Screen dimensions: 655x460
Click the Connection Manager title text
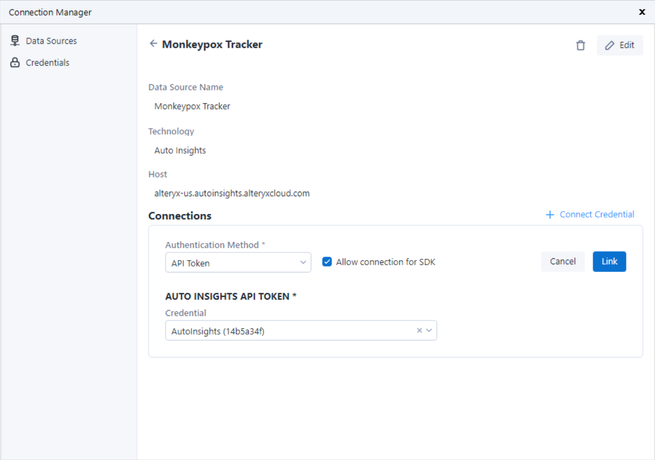click(x=50, y=13)
